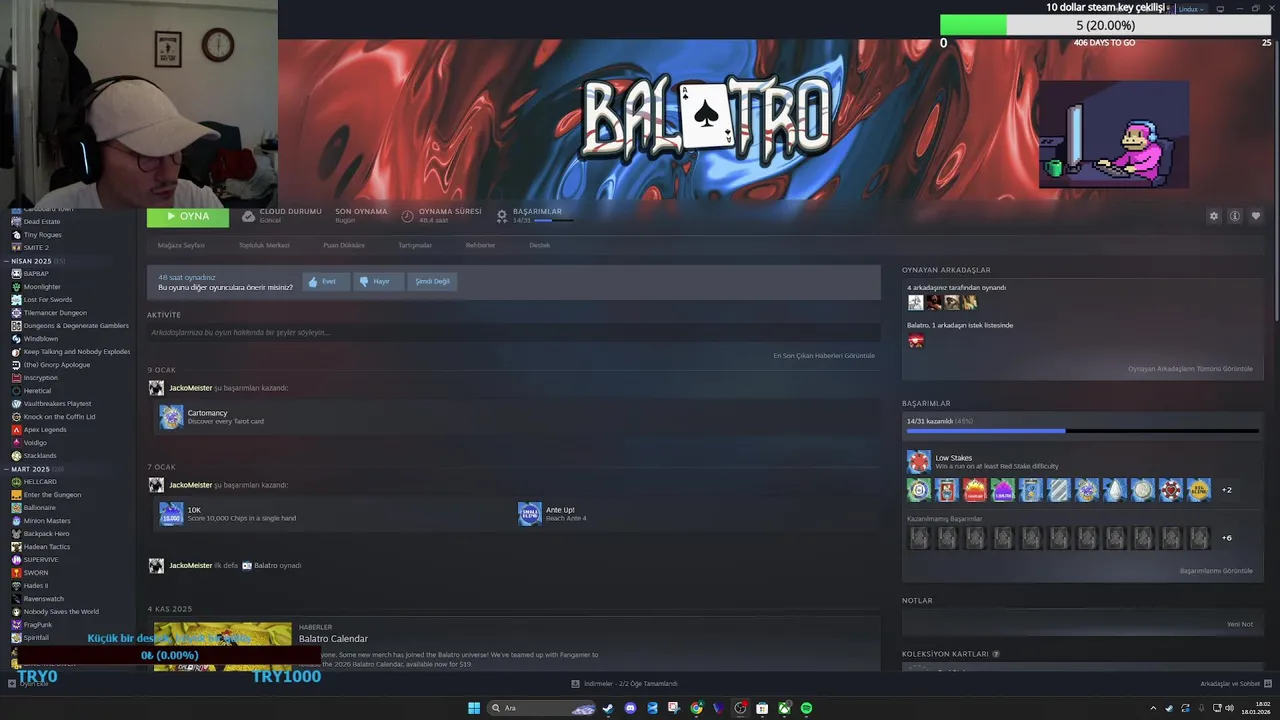Open the 10K achievement icon
This screenshot has height=720, width=1280.
(171, 514)
